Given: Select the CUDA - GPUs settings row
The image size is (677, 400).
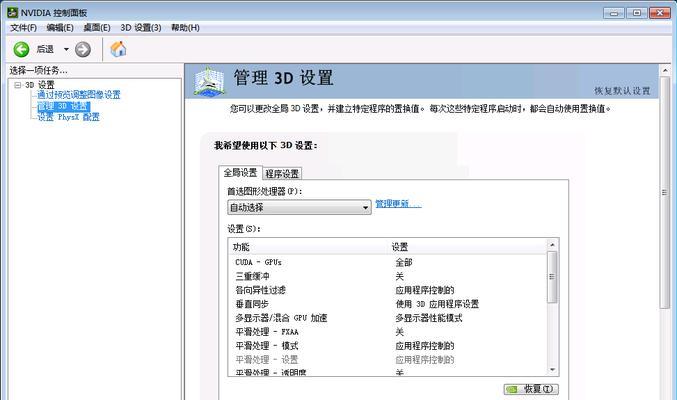Looking at the screenshot, I should point(387,262).
